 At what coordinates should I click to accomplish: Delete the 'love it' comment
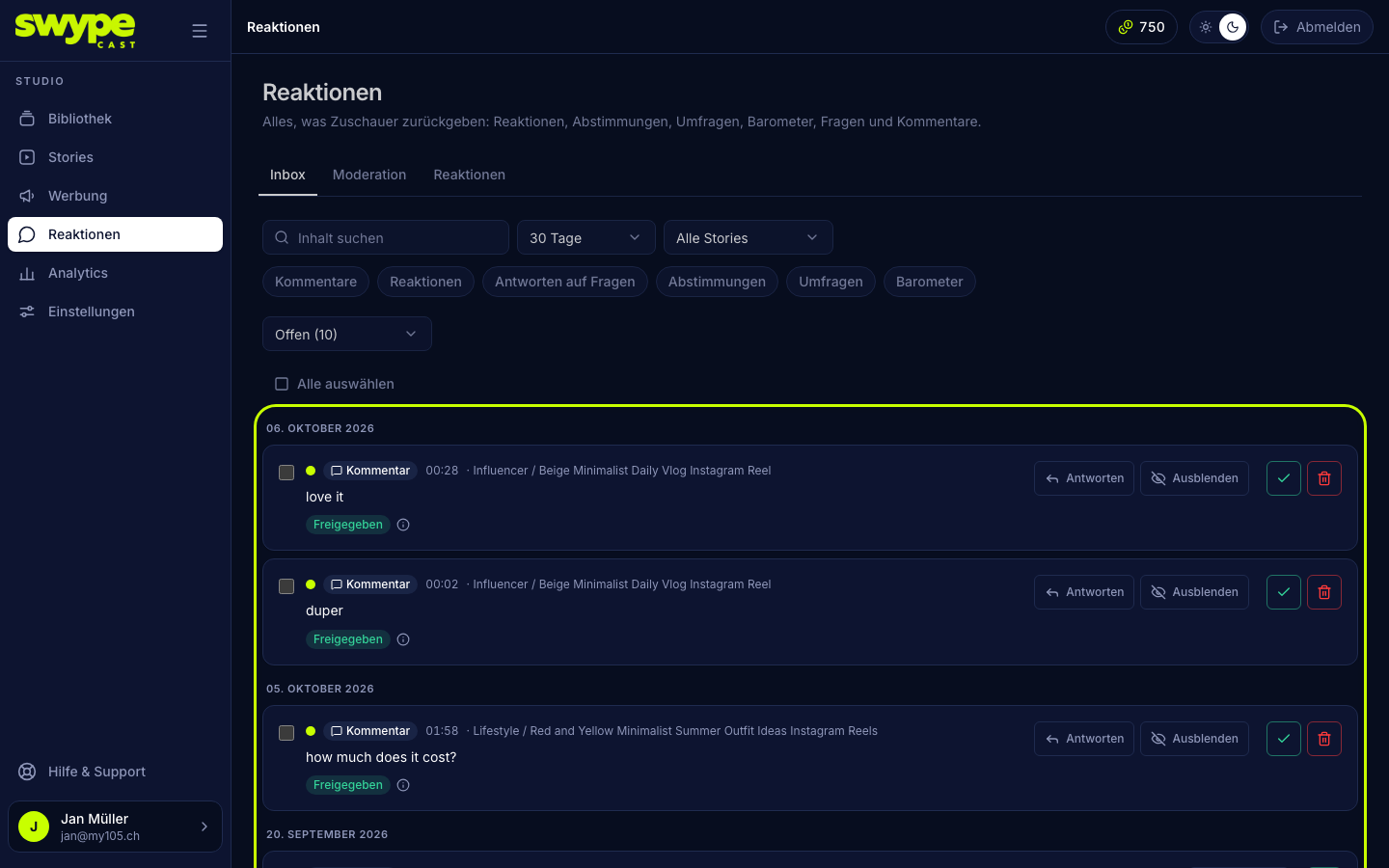(1324, 478)
